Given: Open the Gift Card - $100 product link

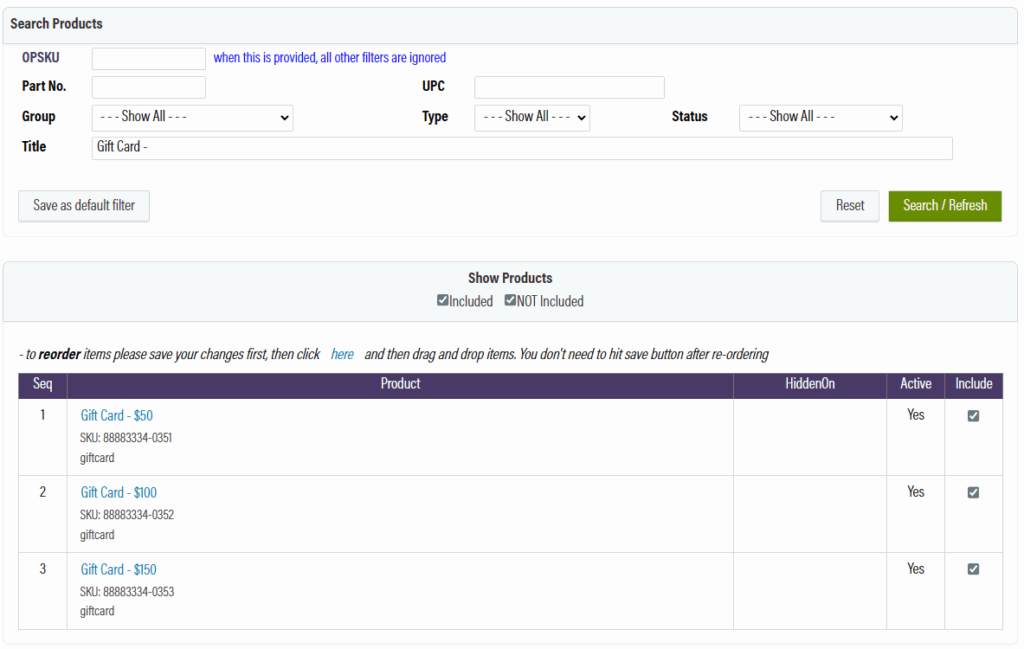Looking at the screenshot, I should click(x=119, y=492).
